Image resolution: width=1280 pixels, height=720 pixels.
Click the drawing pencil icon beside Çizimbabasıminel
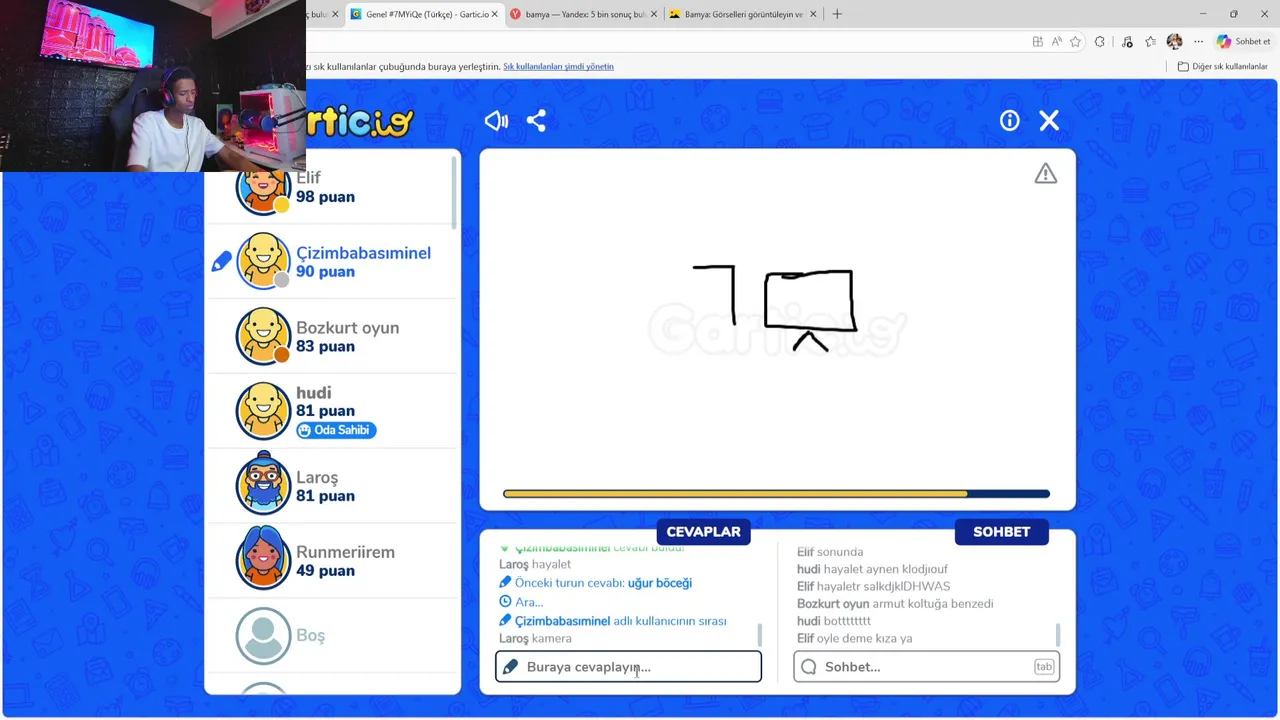pyautogui.click(x=221, y=262)
